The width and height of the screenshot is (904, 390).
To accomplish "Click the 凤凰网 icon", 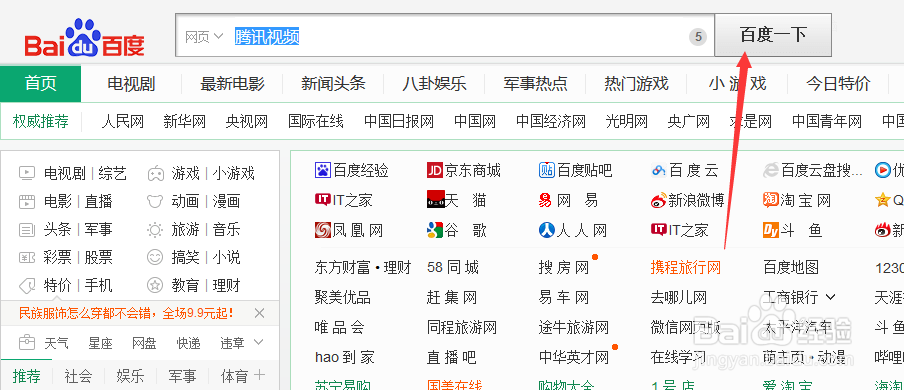I will coord(322,230).
